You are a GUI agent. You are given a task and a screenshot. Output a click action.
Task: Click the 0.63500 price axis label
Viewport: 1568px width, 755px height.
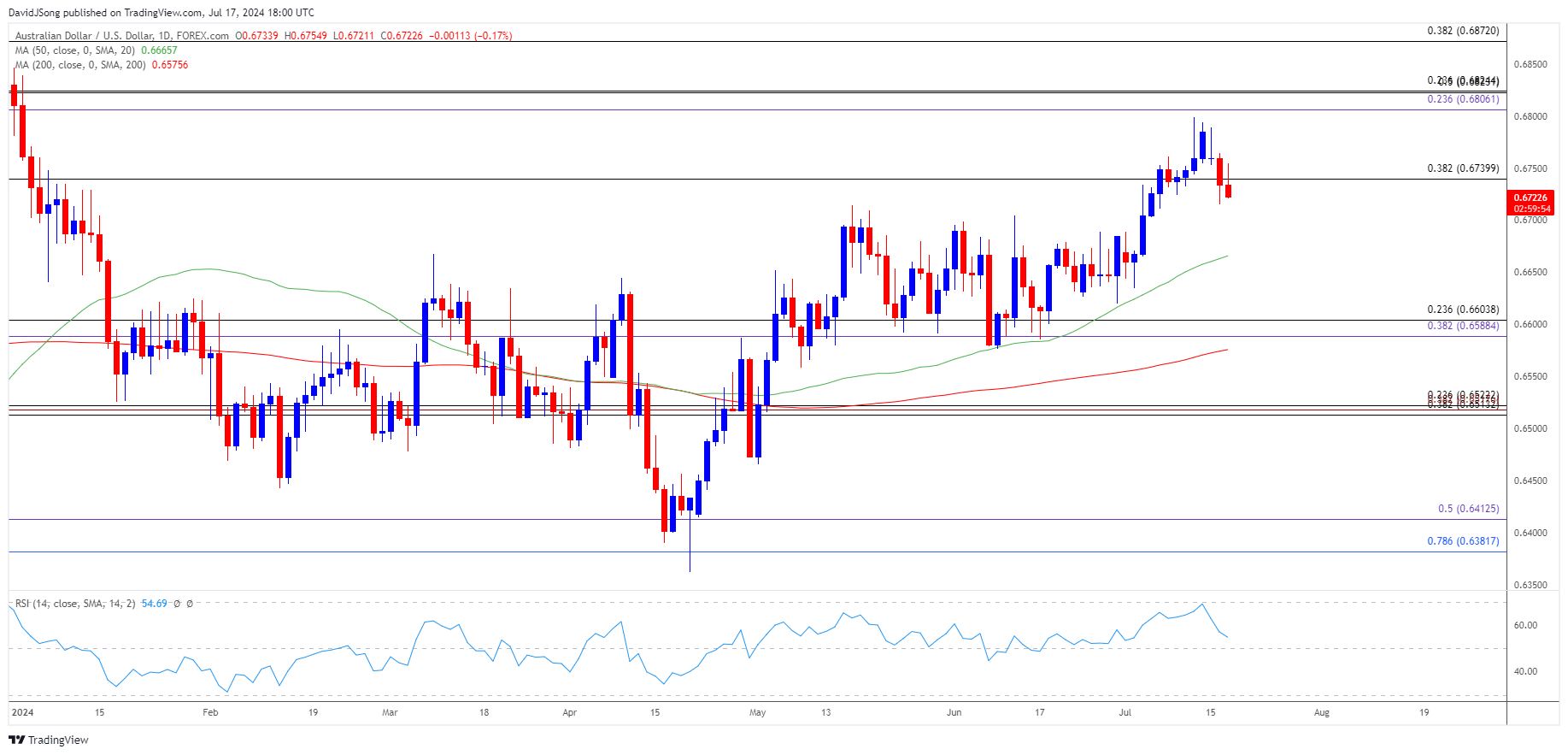[x=1530, y=585]
